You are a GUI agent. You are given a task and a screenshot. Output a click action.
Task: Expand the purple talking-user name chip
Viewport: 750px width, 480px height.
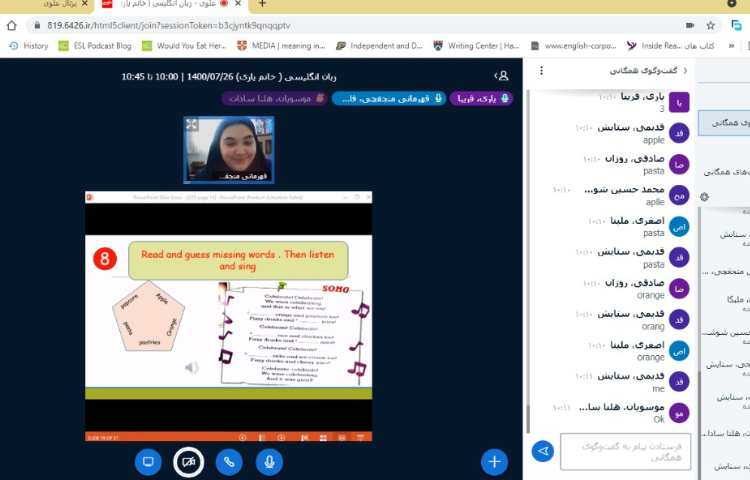click(x=482, y=98)
